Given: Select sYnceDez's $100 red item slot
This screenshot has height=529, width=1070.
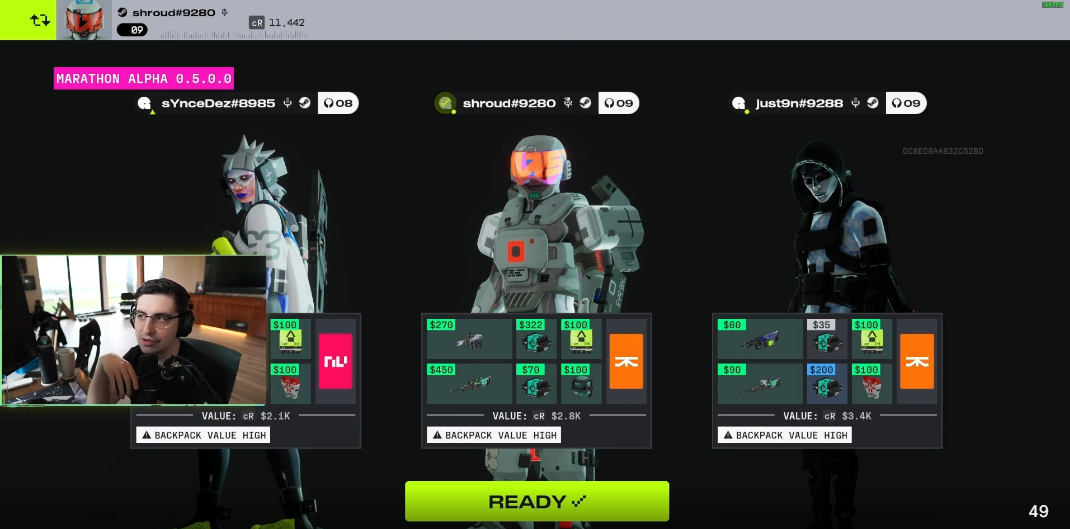Looking at the screenshot, I should (x=291, y=383).
